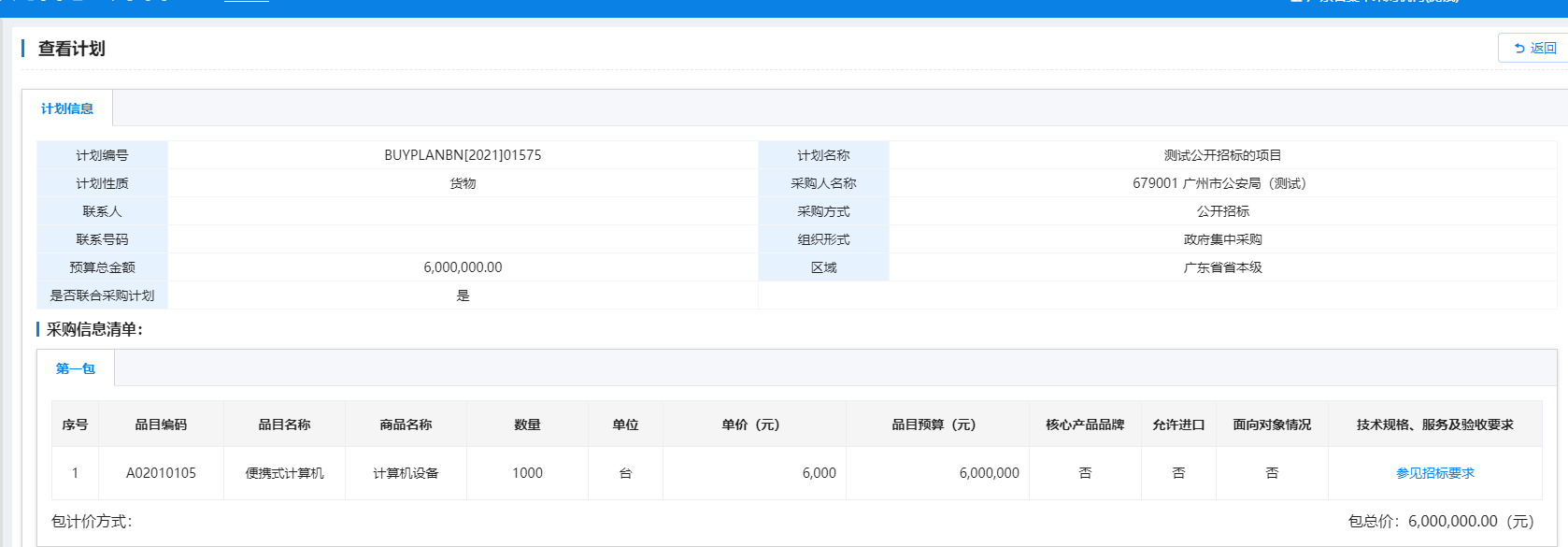Click the 公开招标 procurement method value

point(1222,211)
